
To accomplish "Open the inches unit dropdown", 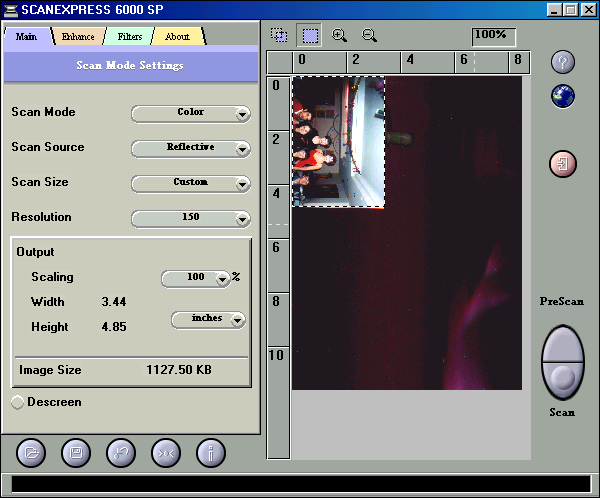I will 209,320.
